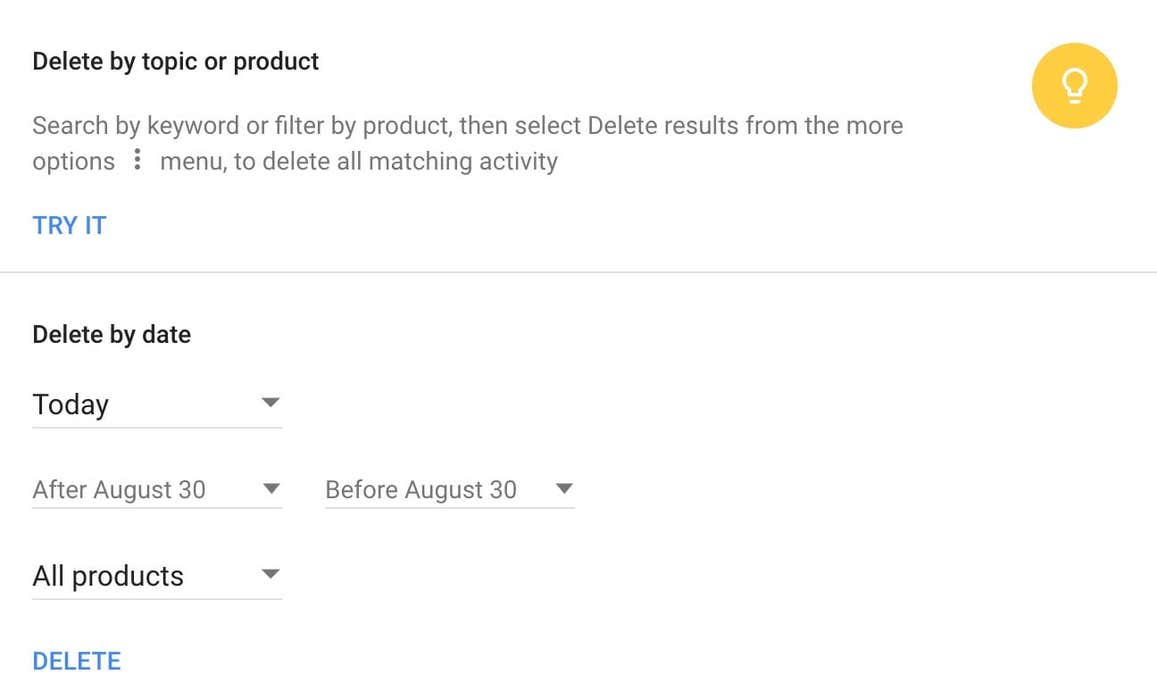1157x700 pixels.
Task: Click the After August 30 text field
Action: click(x=120, y=490)
